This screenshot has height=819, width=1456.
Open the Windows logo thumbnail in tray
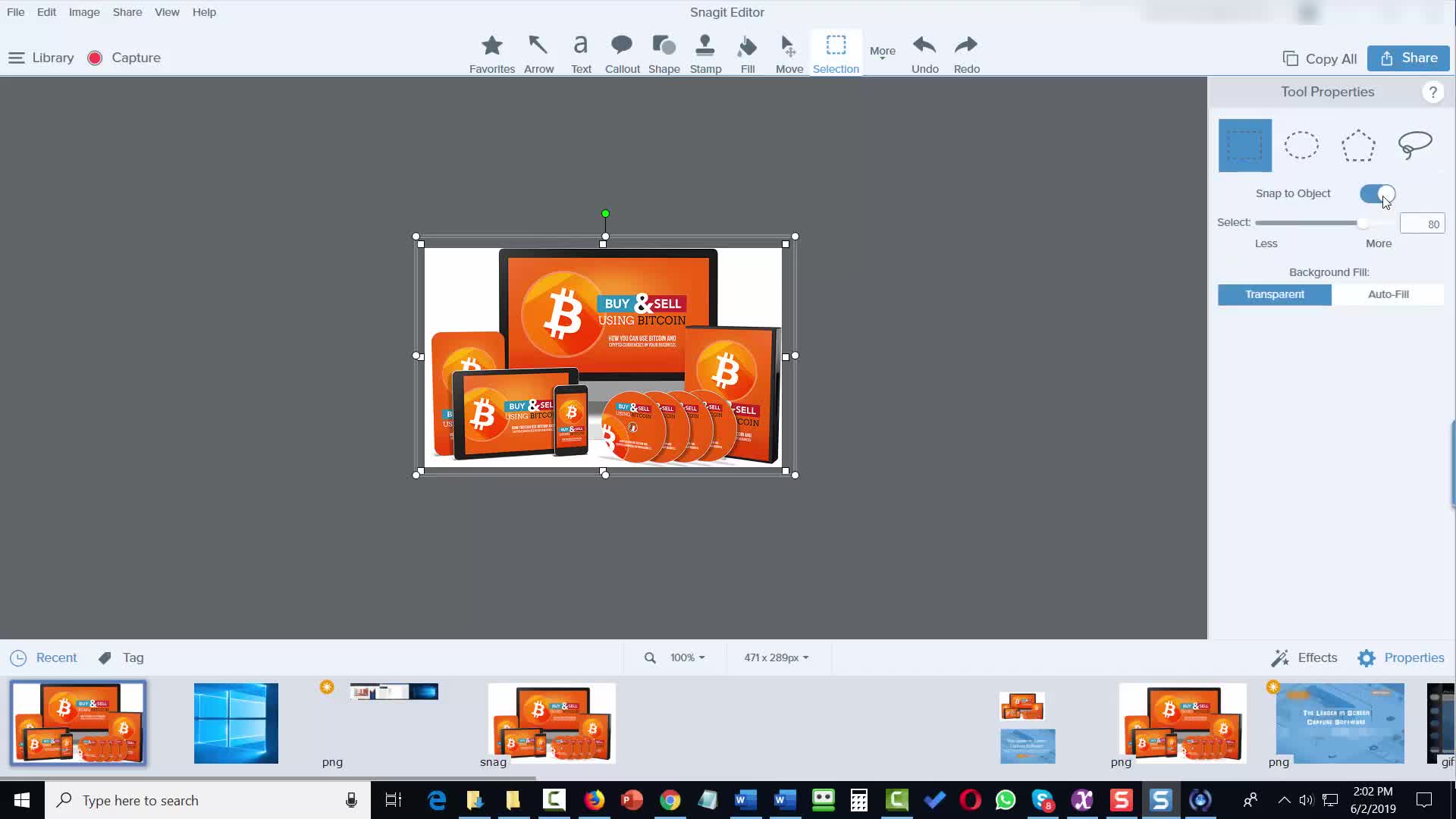click(236, 723)
